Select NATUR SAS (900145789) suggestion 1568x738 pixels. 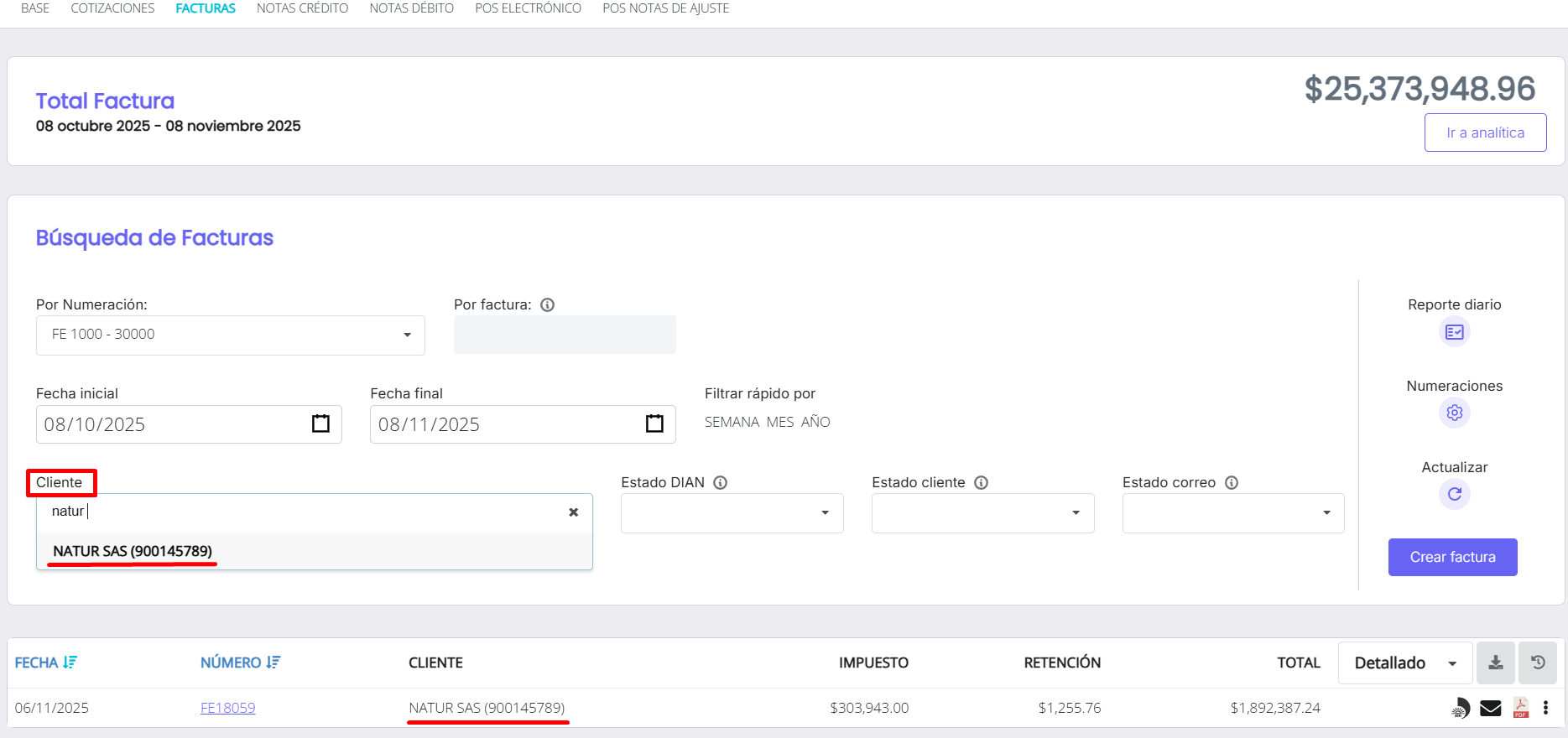pyautogui.click(x=133, y=551)
